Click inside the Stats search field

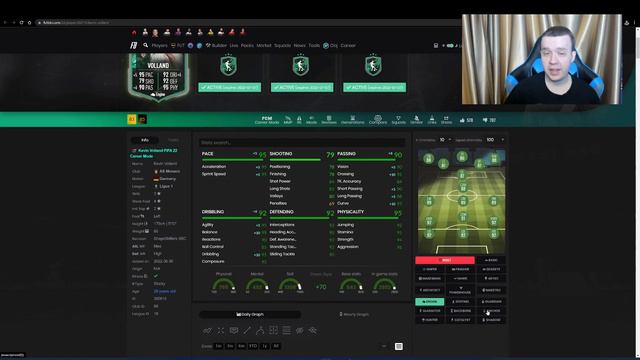pyautogui.click(x=302, y=142)
